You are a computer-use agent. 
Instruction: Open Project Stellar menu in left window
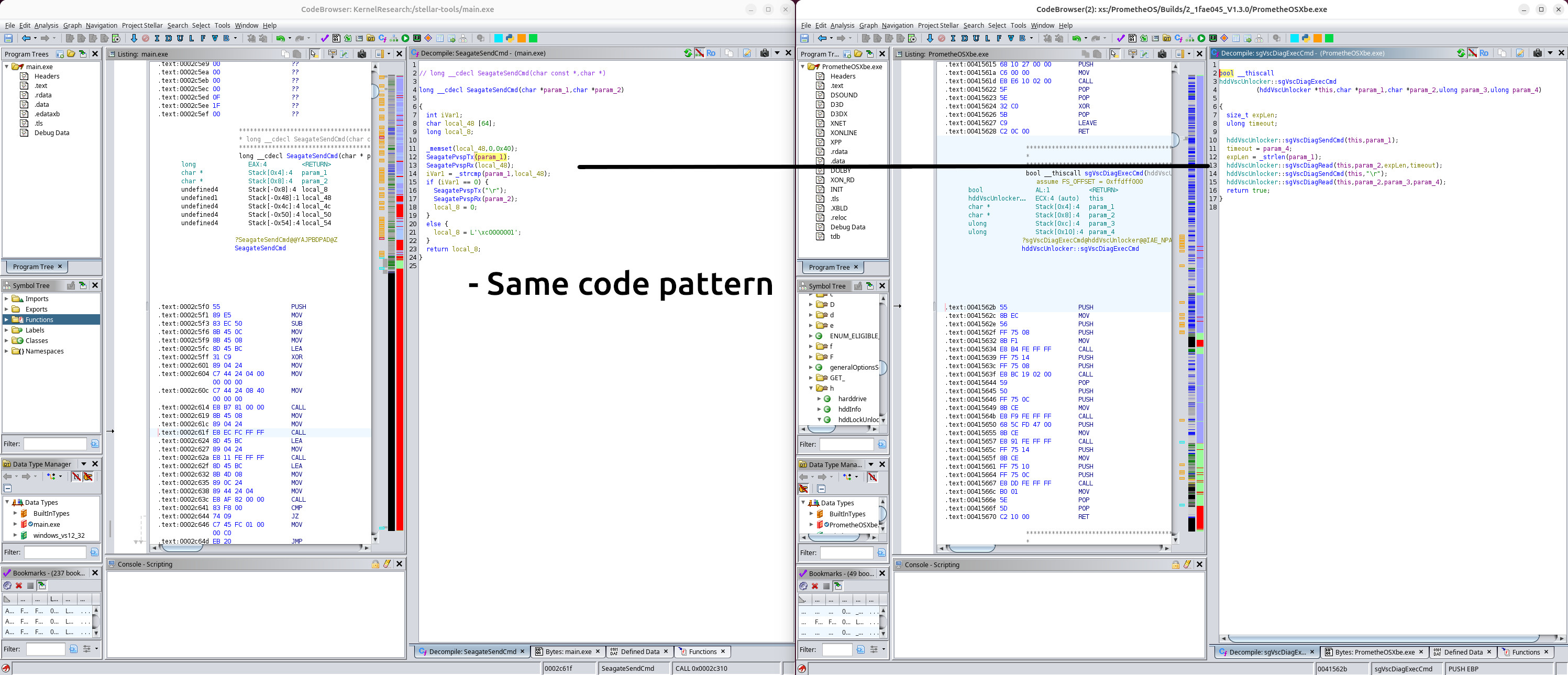pos(142,26)
